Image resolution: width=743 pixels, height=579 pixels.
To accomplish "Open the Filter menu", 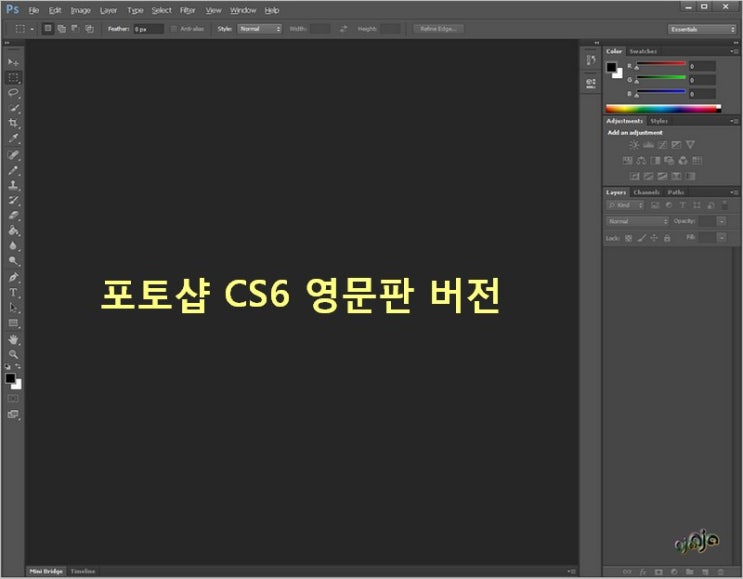I will pyautogui.click(x=188, y=10).
